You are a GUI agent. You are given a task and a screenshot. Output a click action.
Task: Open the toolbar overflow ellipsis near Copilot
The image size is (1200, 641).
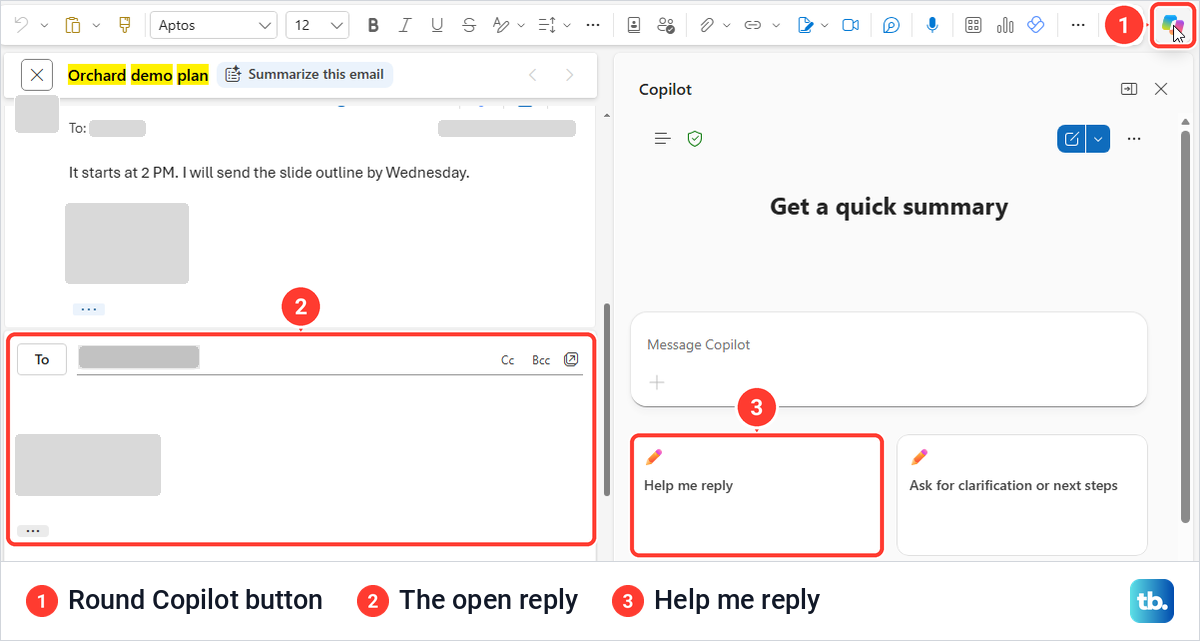pos(1077,25)
